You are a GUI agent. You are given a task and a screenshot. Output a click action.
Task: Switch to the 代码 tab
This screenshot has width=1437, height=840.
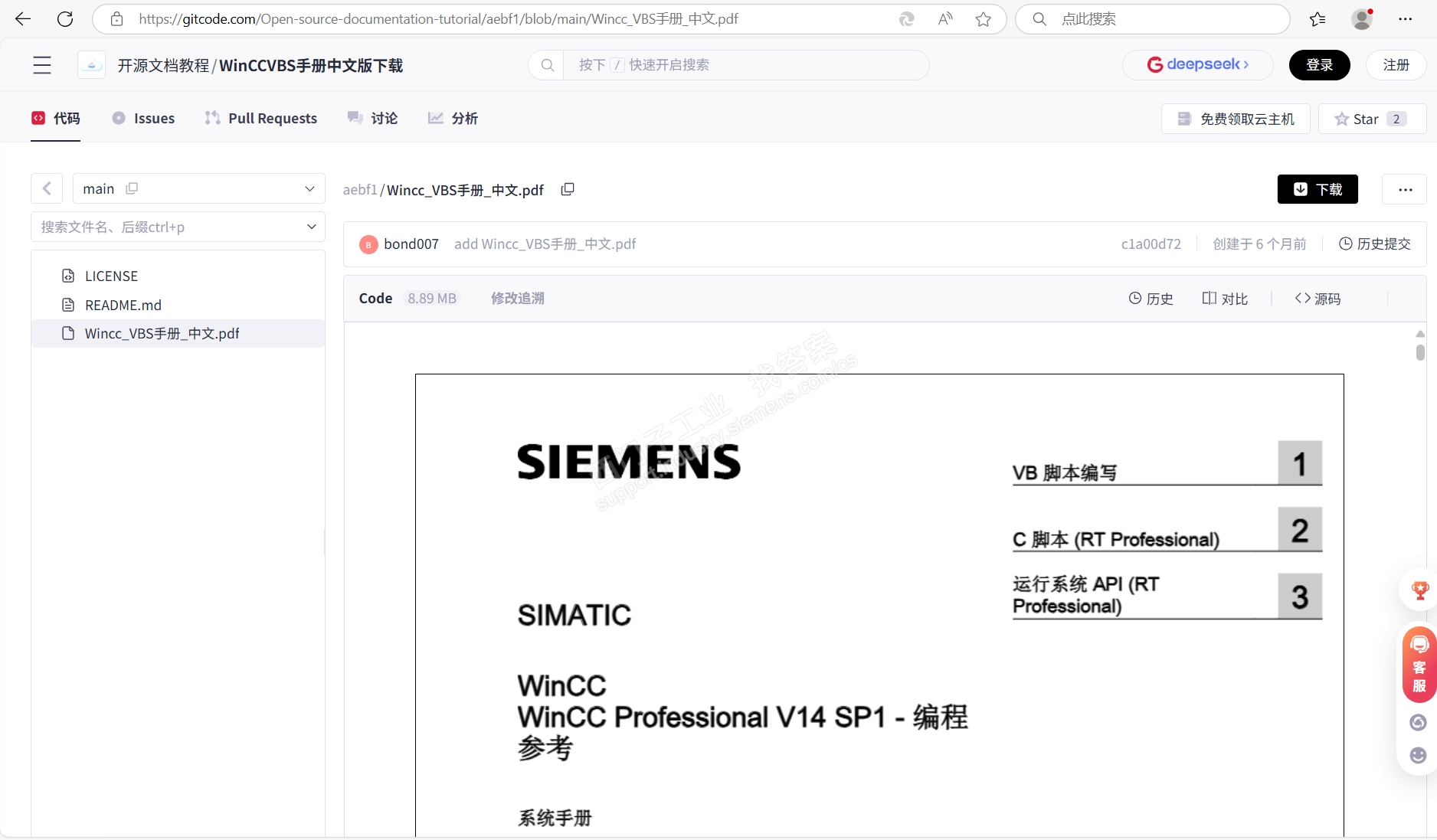pos(56,118)
